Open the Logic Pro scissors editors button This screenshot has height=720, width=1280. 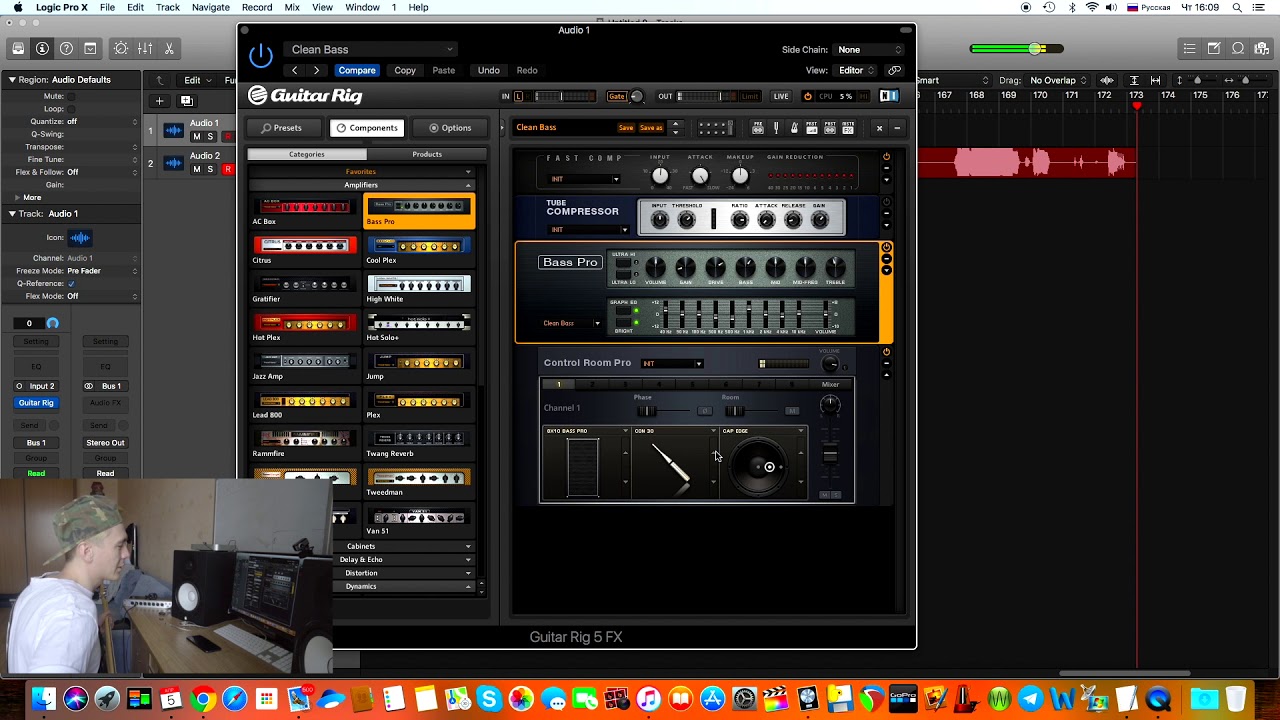(169, 48)
